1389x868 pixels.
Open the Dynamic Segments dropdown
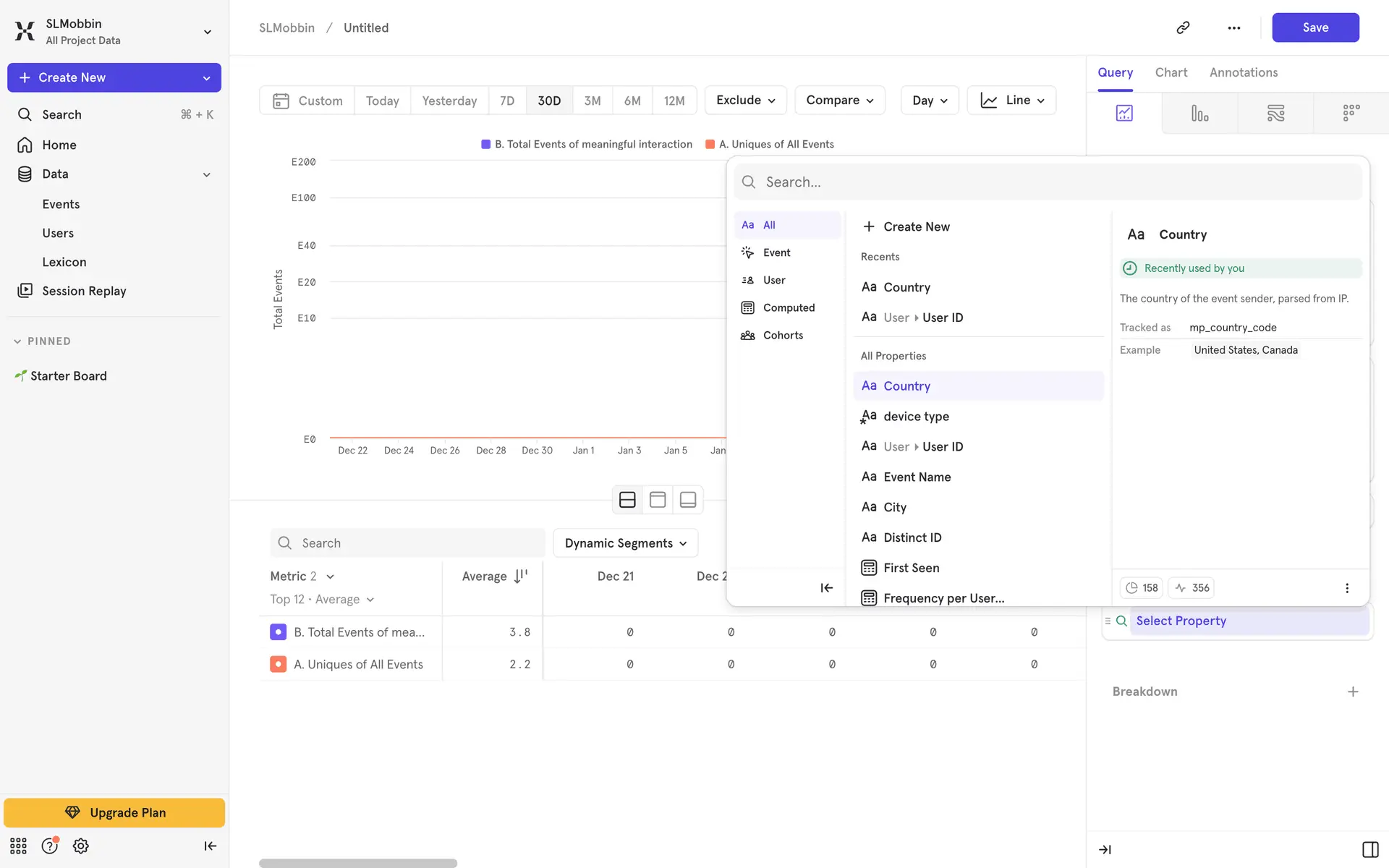point(625,543)
